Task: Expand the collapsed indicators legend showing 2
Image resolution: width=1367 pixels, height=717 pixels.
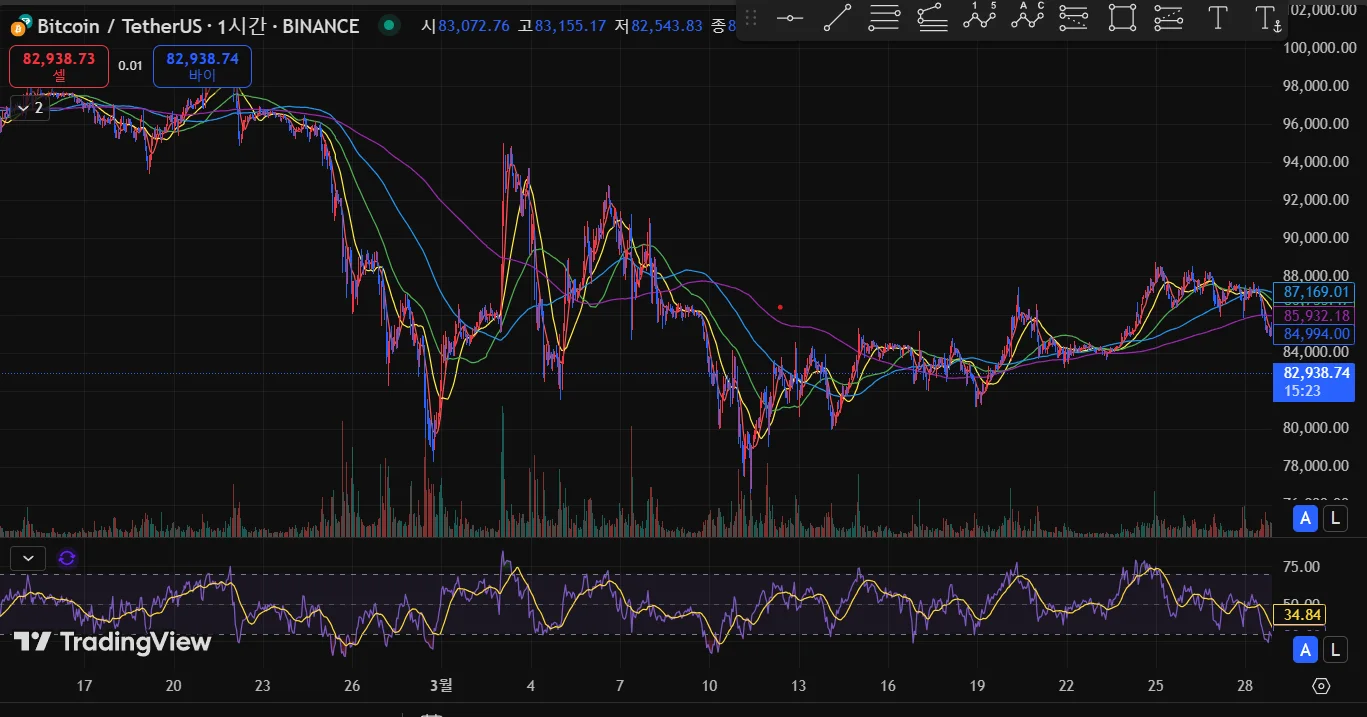Action: click(x=28, y=107)
